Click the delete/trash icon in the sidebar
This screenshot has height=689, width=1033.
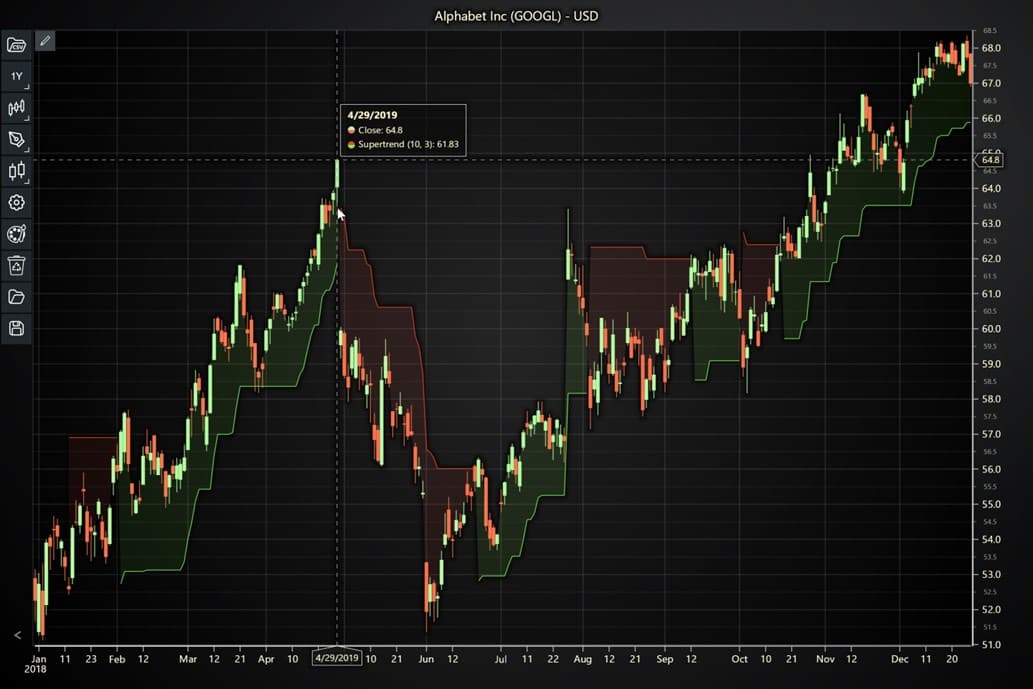pos(15,265)
